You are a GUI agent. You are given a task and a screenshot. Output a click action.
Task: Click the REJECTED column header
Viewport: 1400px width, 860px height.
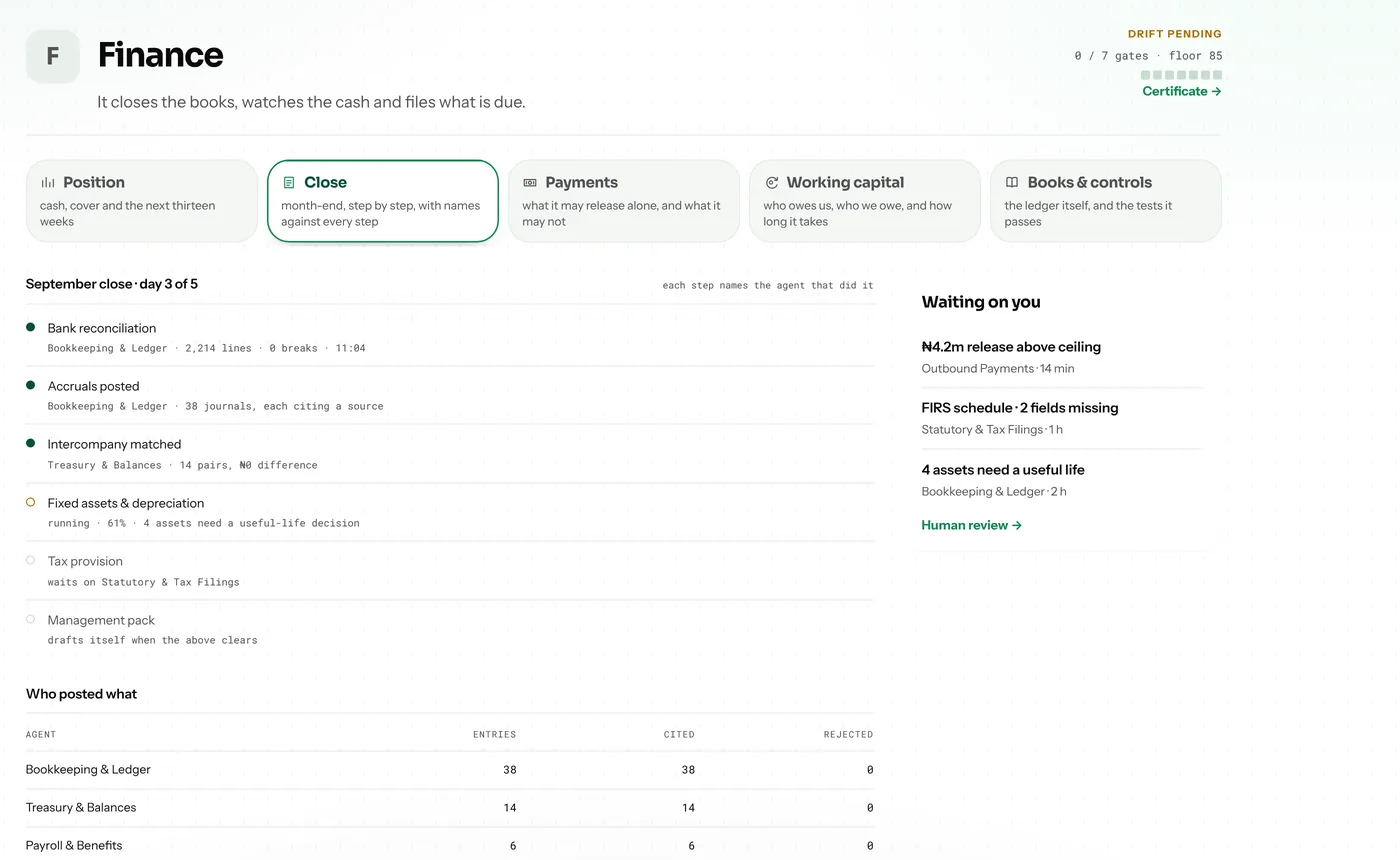pyautogui.click(x=848, y=734)
